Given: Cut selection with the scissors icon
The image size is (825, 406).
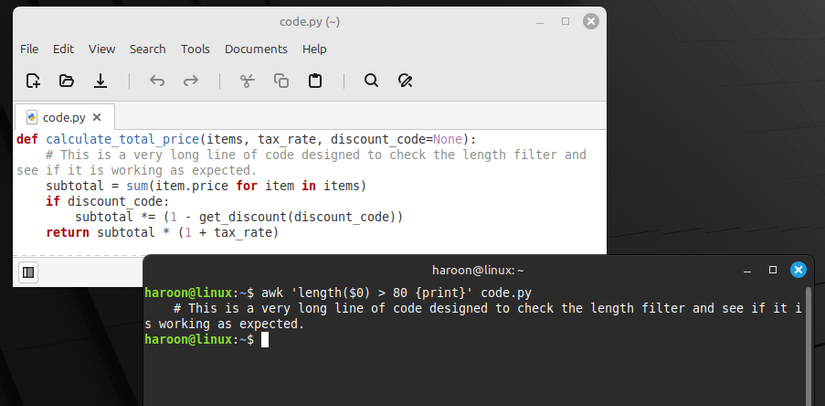Looking at the screenshot, I should (x=247, y=81).
